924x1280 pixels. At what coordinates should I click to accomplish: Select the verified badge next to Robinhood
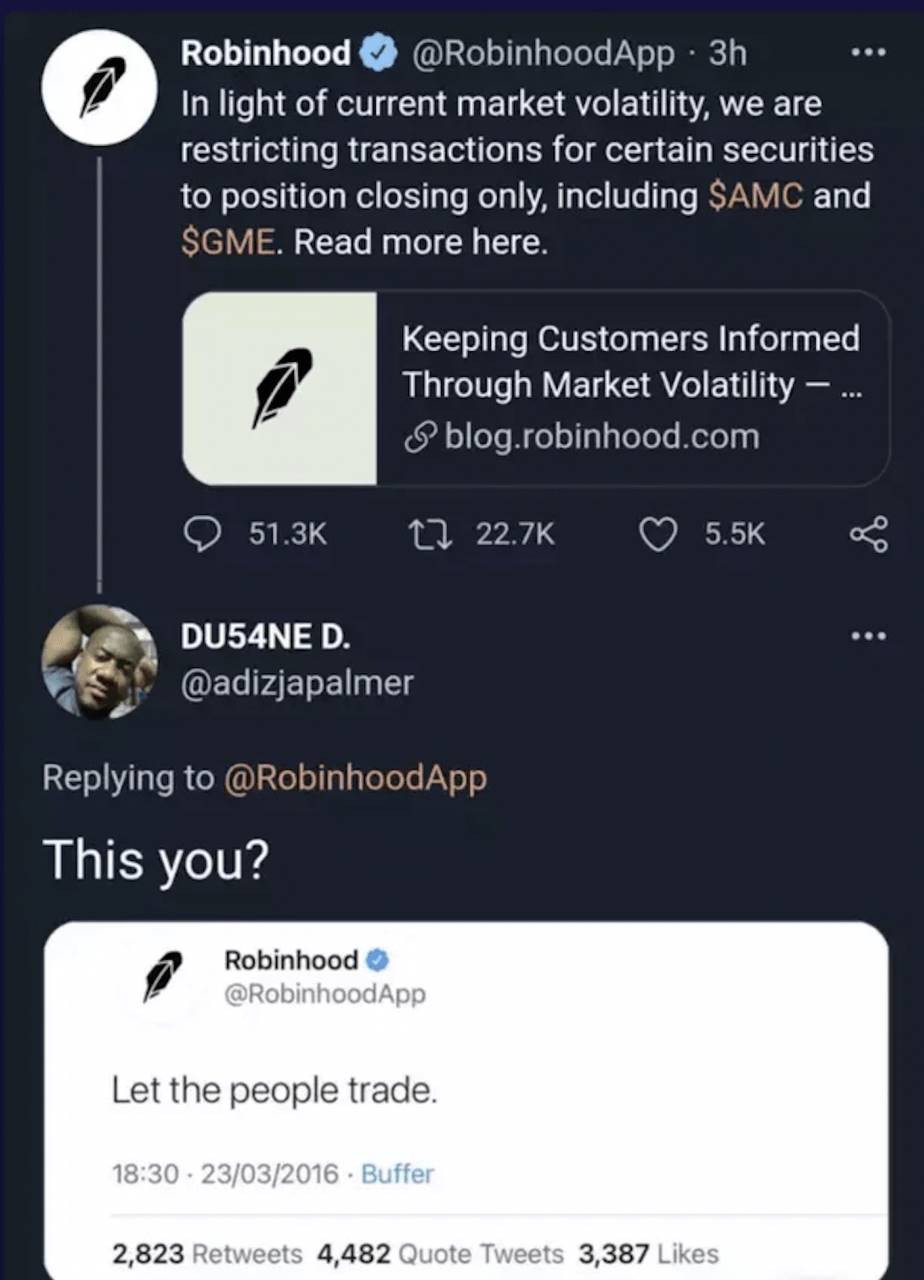(377, 52)
